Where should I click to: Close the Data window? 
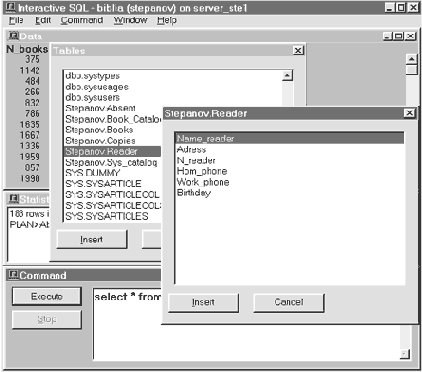(x=411, y=36)
